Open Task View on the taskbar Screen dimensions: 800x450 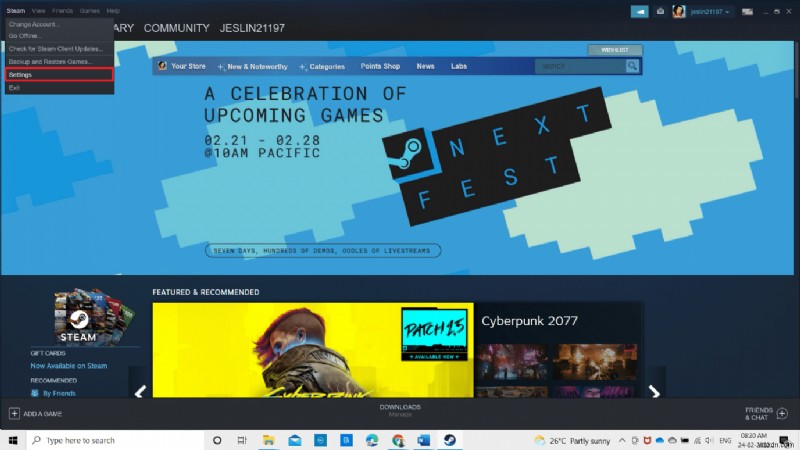click(x=242, y=440)
